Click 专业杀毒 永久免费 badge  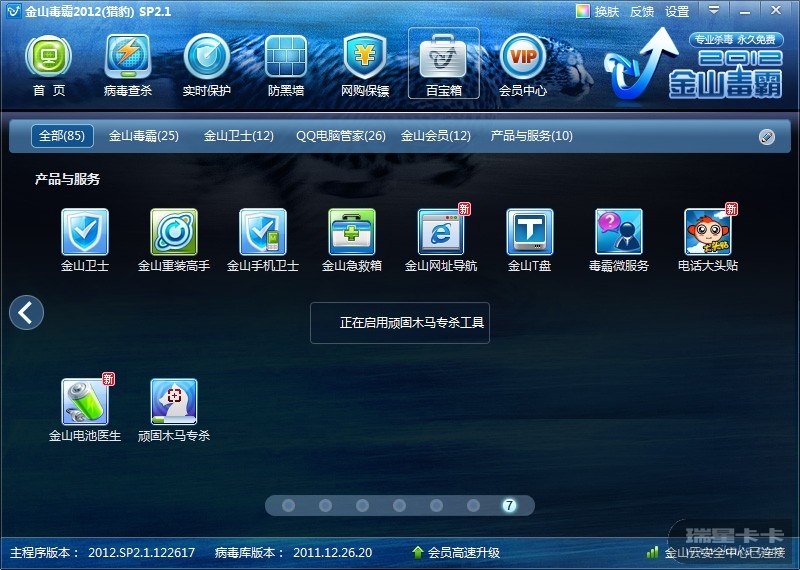pos(735,40)
